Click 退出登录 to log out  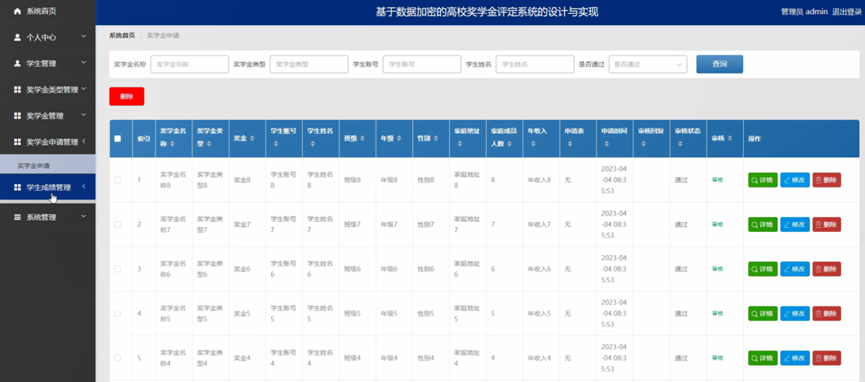pos(846,12)
